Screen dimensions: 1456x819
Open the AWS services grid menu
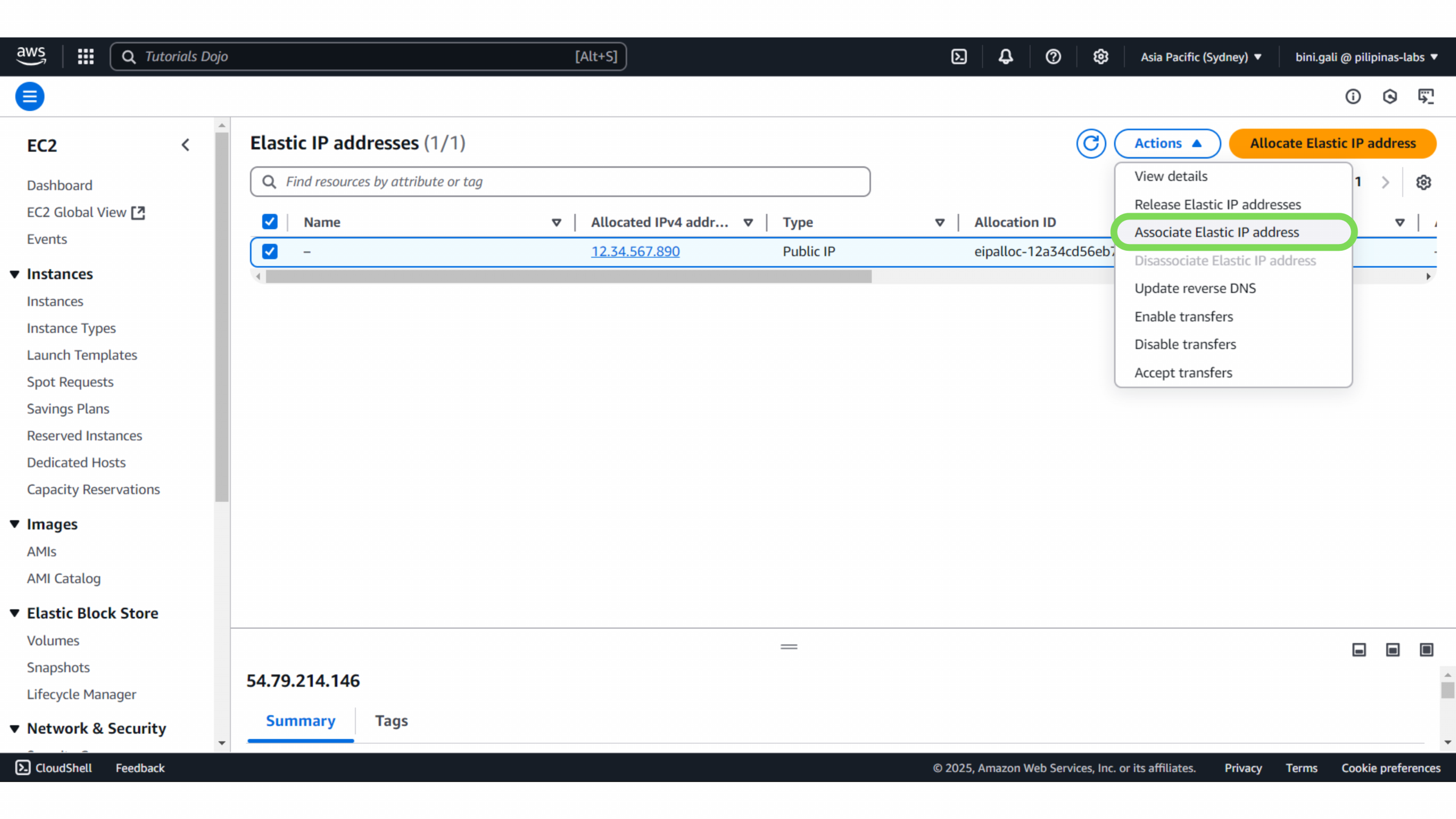85,56
